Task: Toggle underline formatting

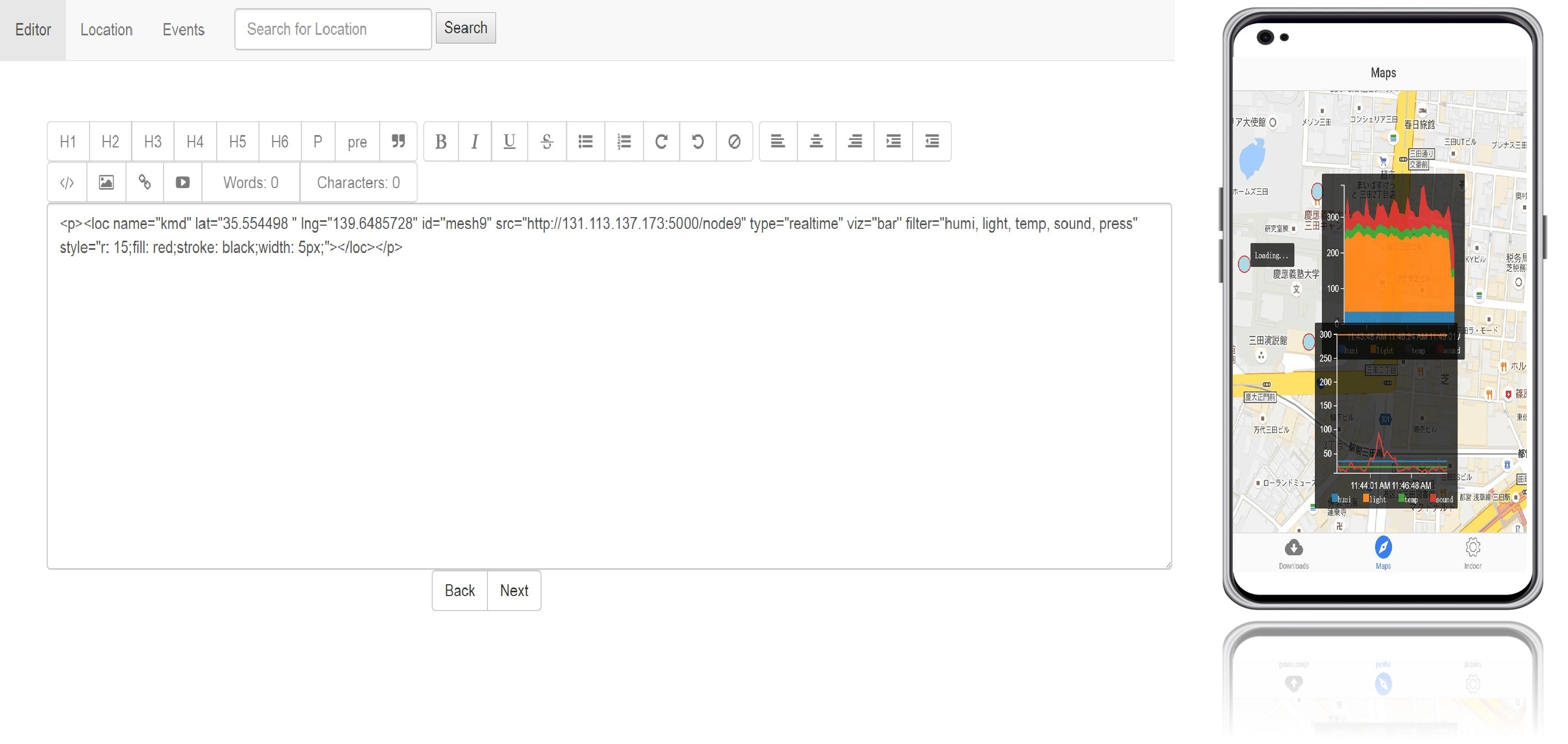Action: click(509, 142)
